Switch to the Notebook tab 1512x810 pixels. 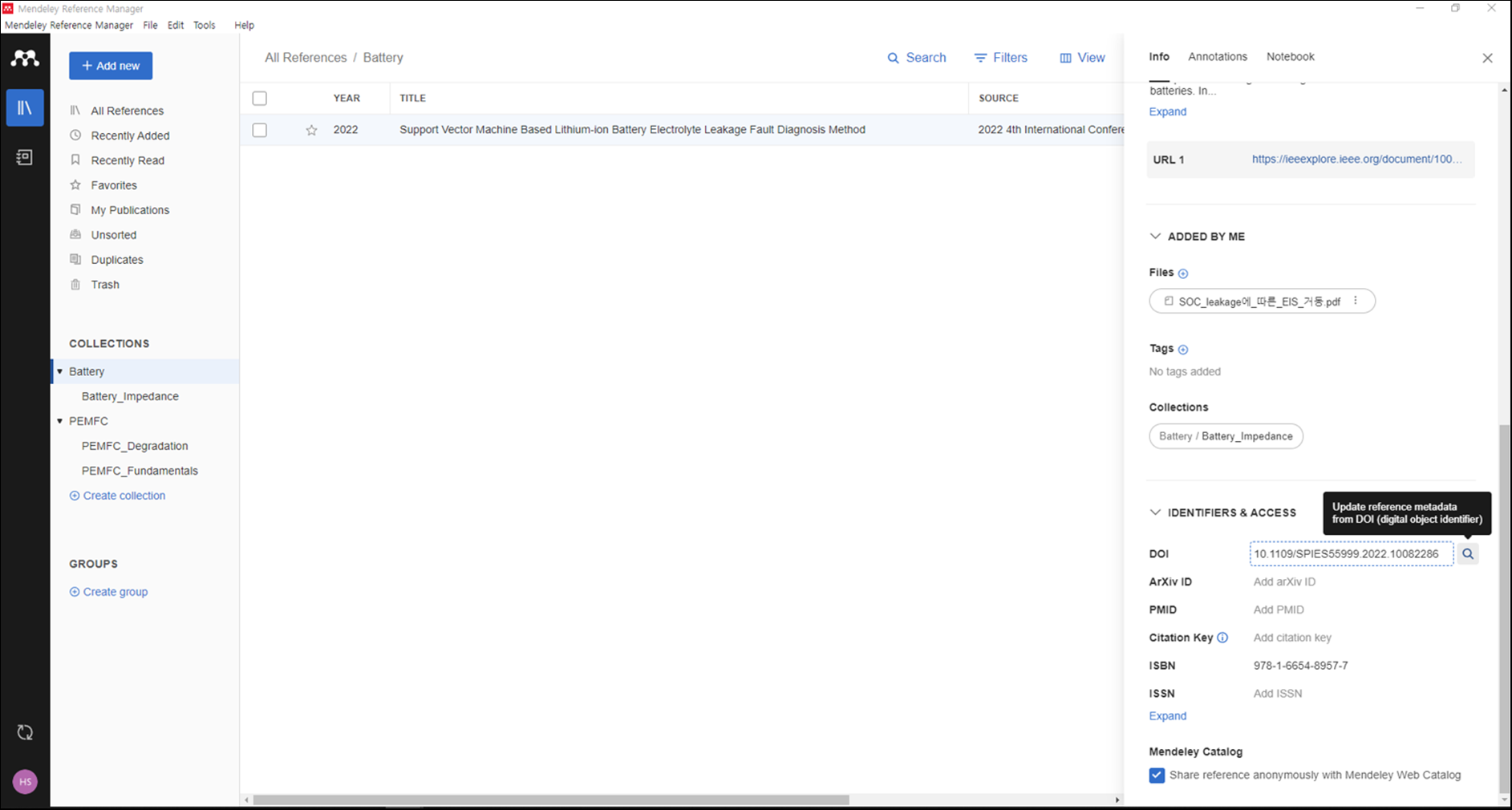(1290, 57)
